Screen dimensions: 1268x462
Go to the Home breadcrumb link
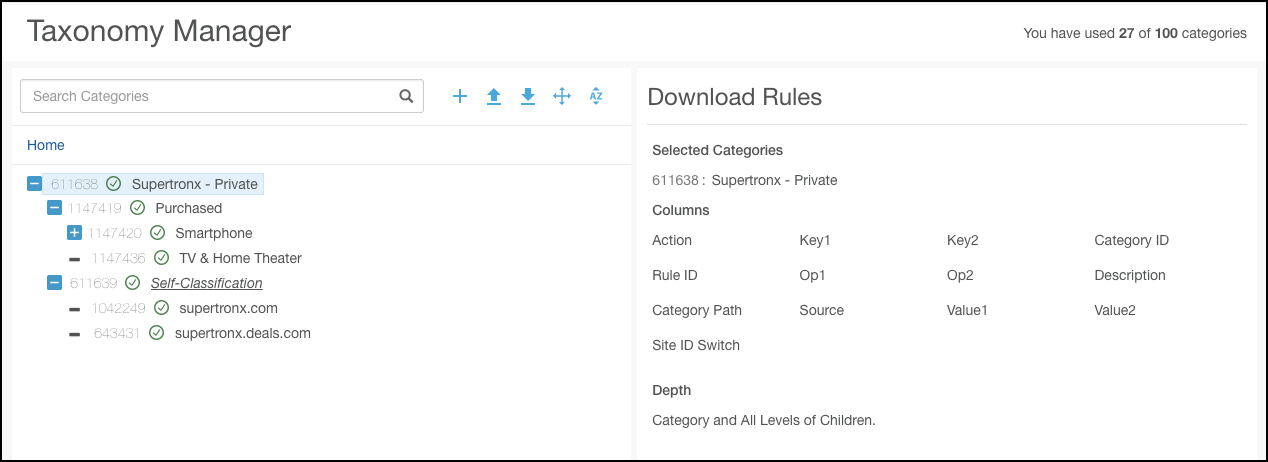coord(46,145)
